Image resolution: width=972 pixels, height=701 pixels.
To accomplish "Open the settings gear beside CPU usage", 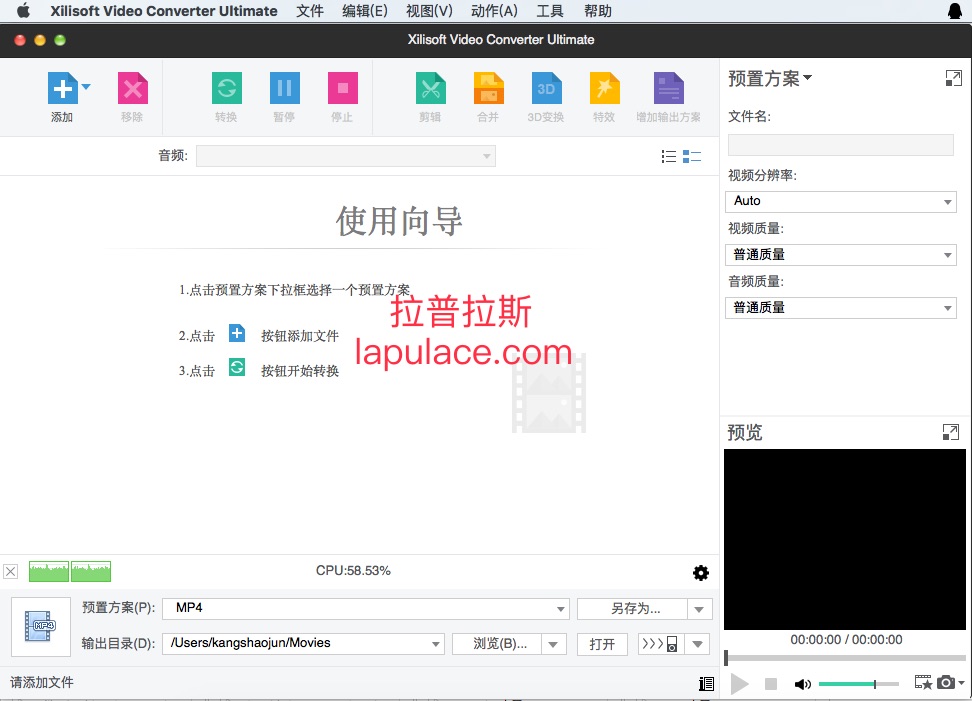I will tap(701, 573).
